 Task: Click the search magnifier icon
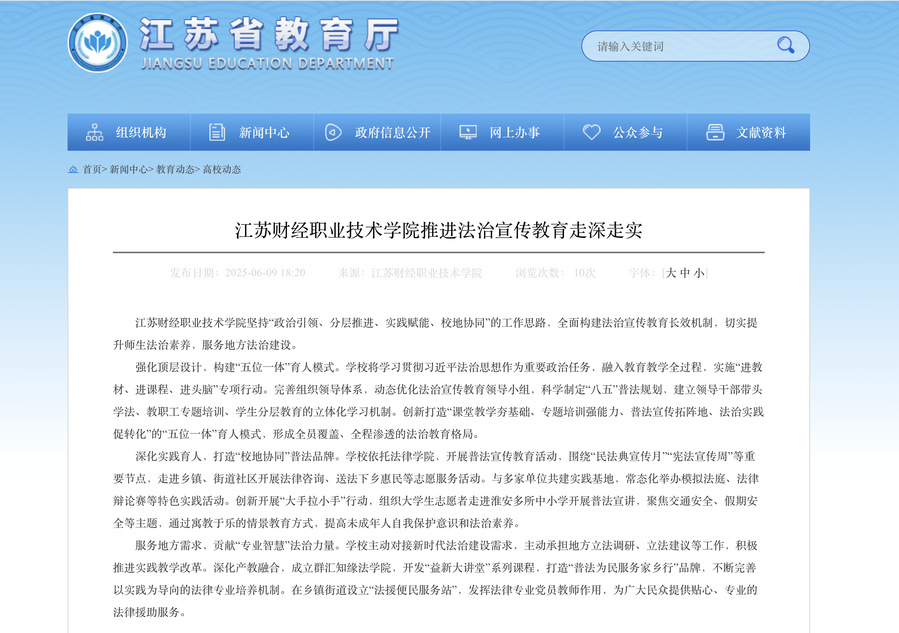click(785, 45)
